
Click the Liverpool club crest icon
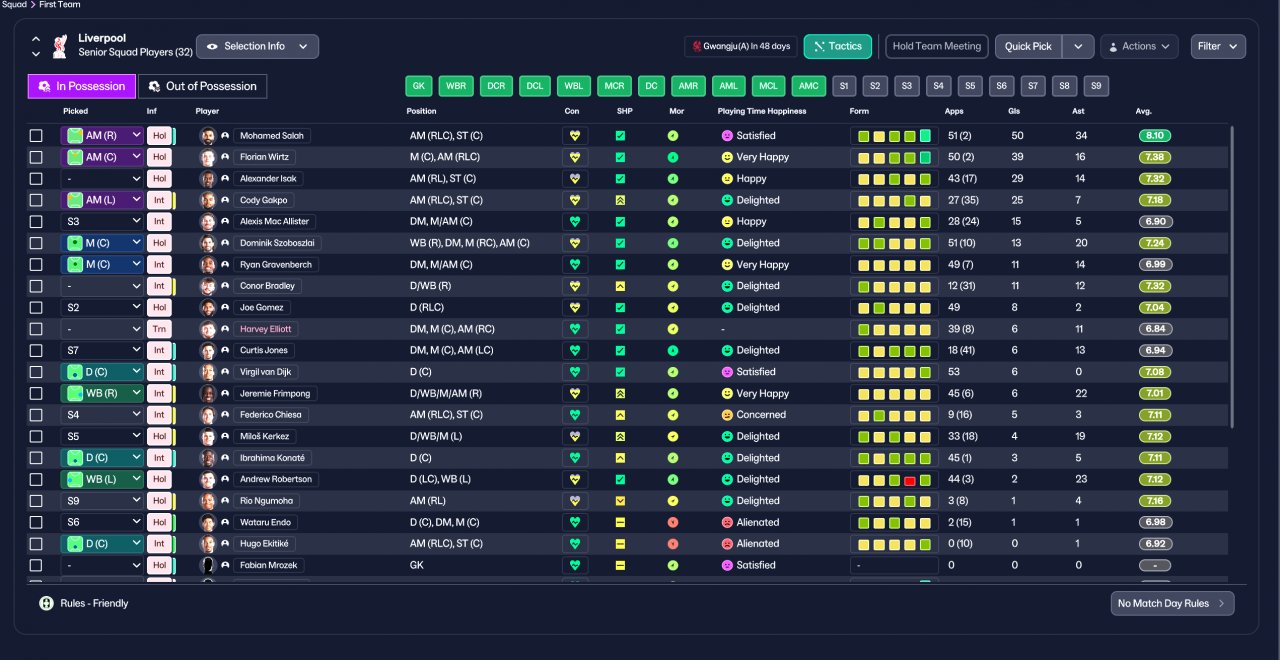tap(62, 46)
